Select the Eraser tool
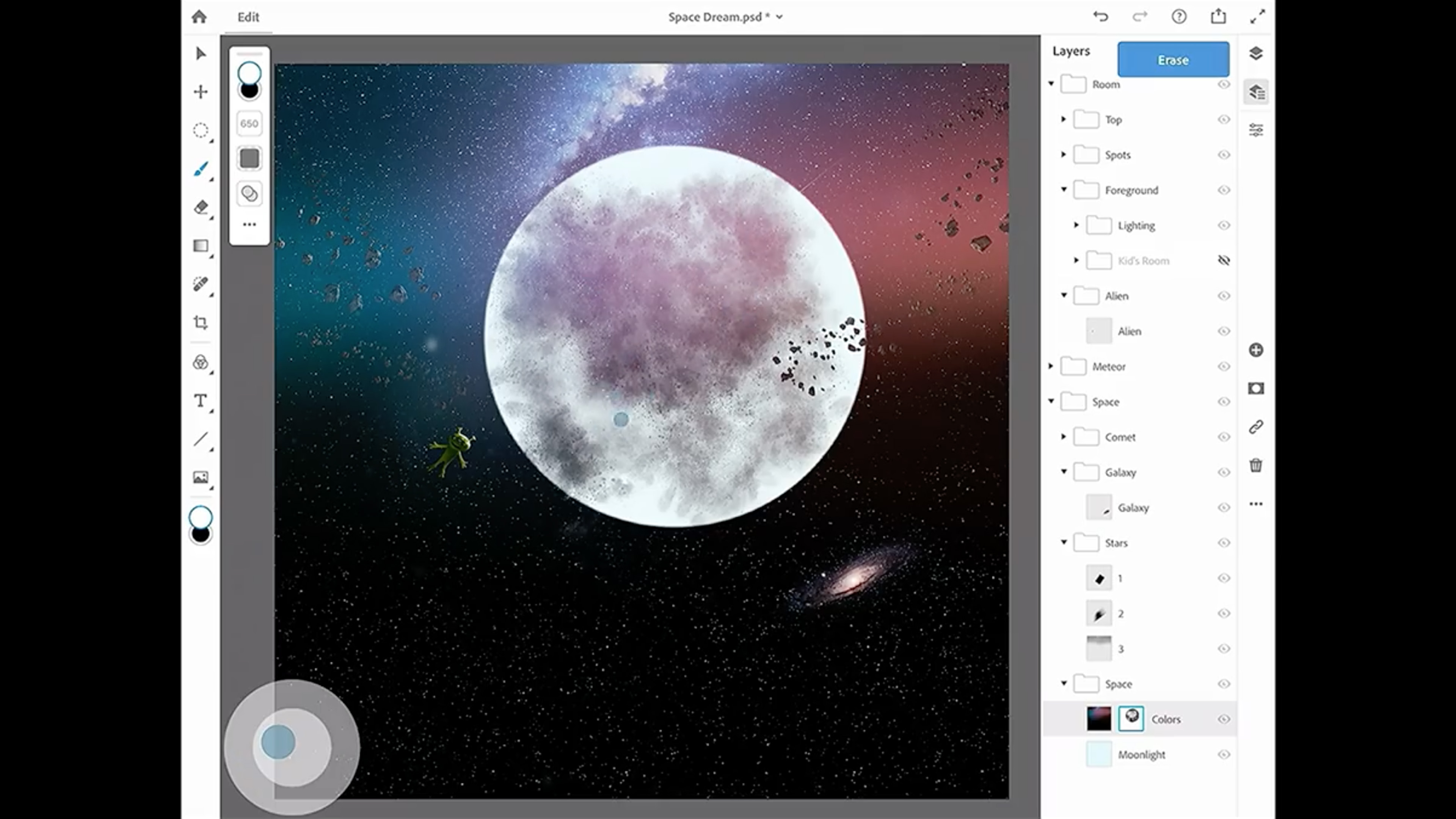The width and height of the screenshot is (1456, 819). coord(201,207)
